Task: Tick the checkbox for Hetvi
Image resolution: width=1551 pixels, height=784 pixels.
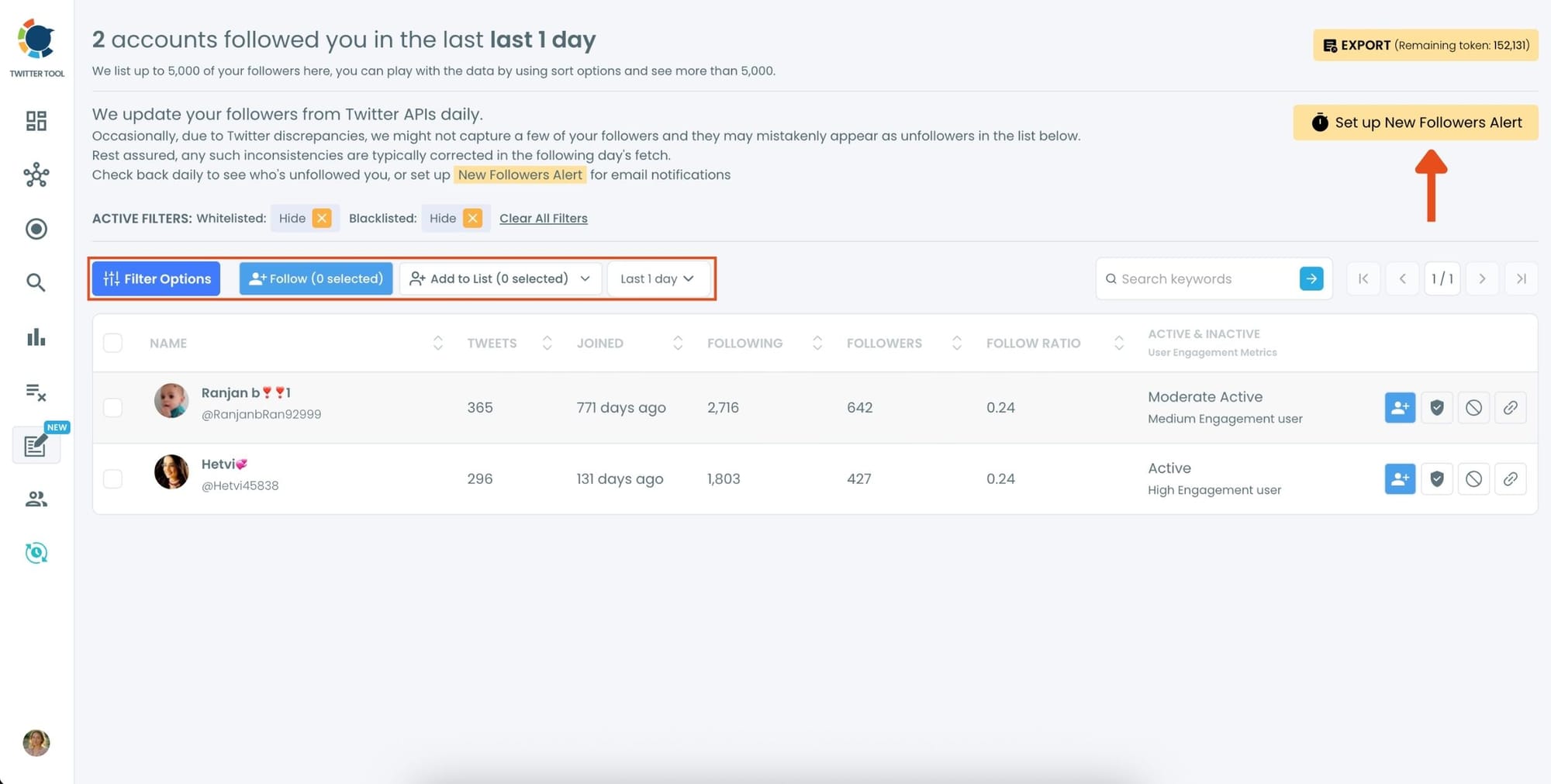Action: click(113, 479)
